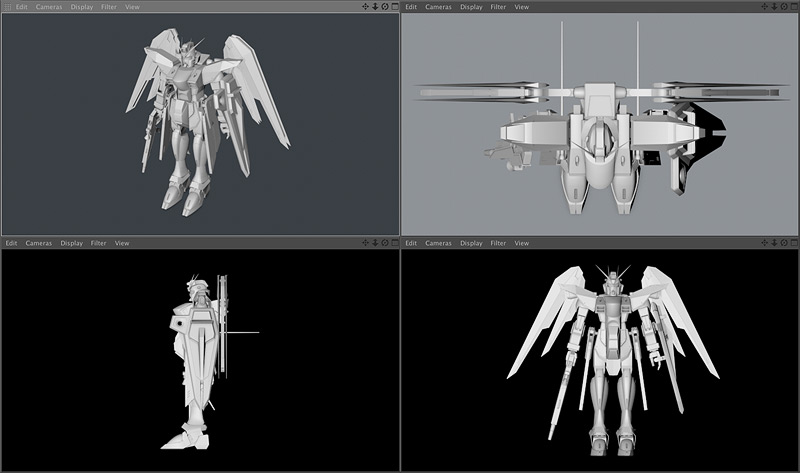Open the Edit menu in the bottom-right viewport

[411, 243]
